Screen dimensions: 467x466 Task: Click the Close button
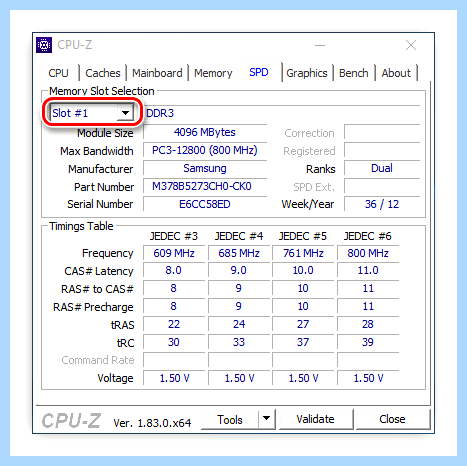pyautogui.click(x=392, y=419)
